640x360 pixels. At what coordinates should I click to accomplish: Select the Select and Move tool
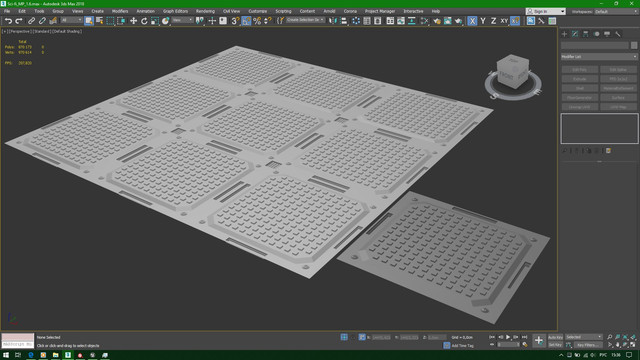coord(133,21)
